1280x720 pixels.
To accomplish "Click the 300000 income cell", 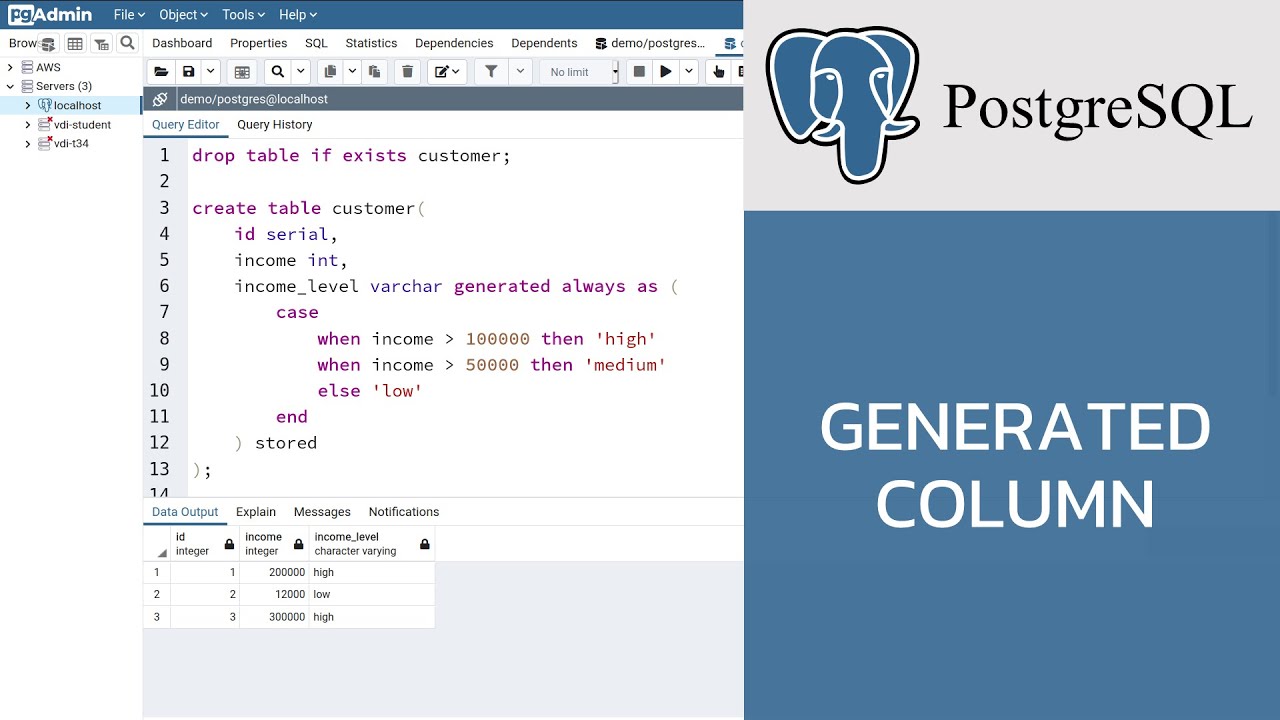I will pos(274,617).
